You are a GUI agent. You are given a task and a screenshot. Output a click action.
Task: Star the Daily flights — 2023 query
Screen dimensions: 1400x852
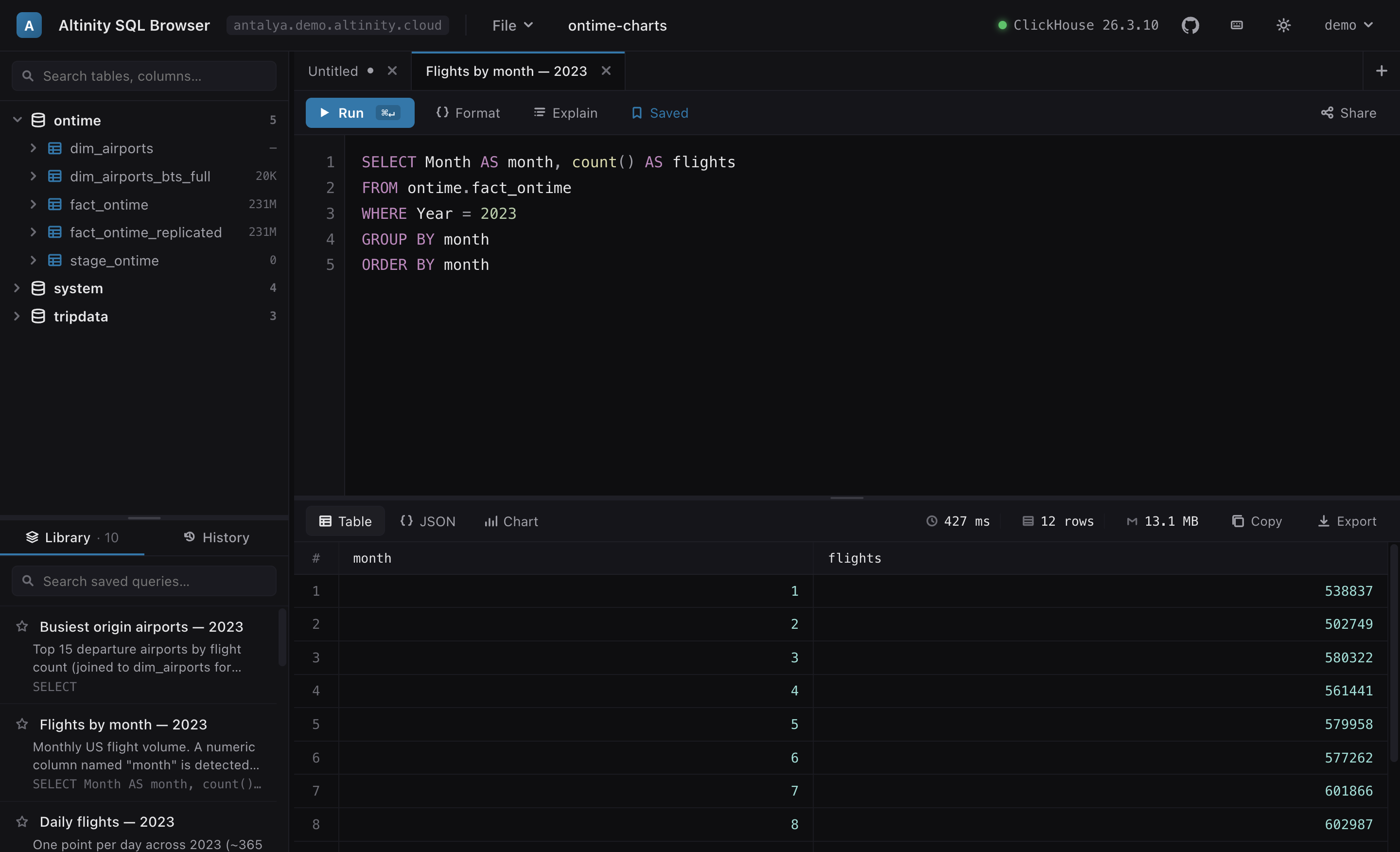(22, 821)
